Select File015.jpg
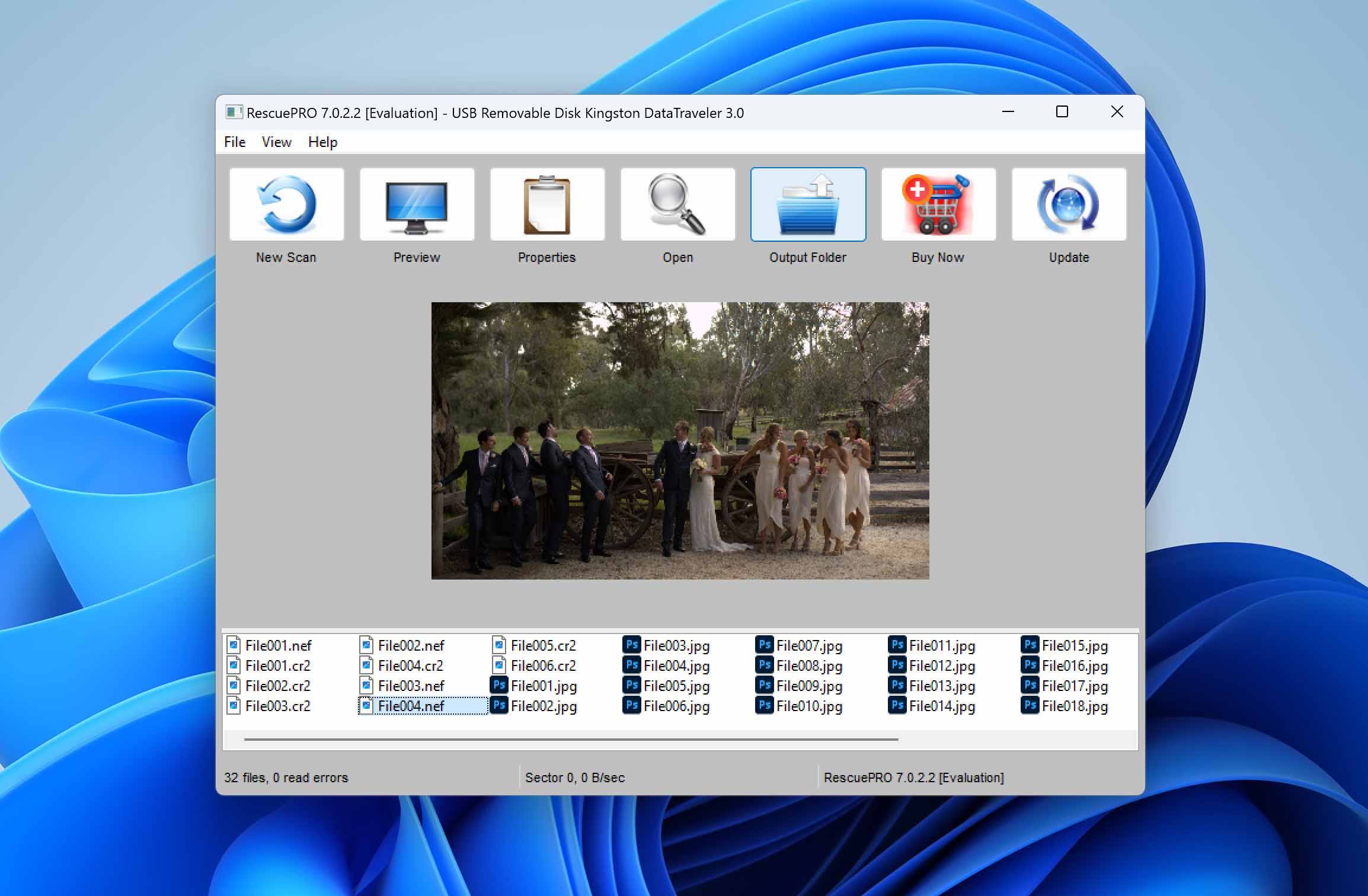The image size is (1368, 896). (x=1065, y=645)
